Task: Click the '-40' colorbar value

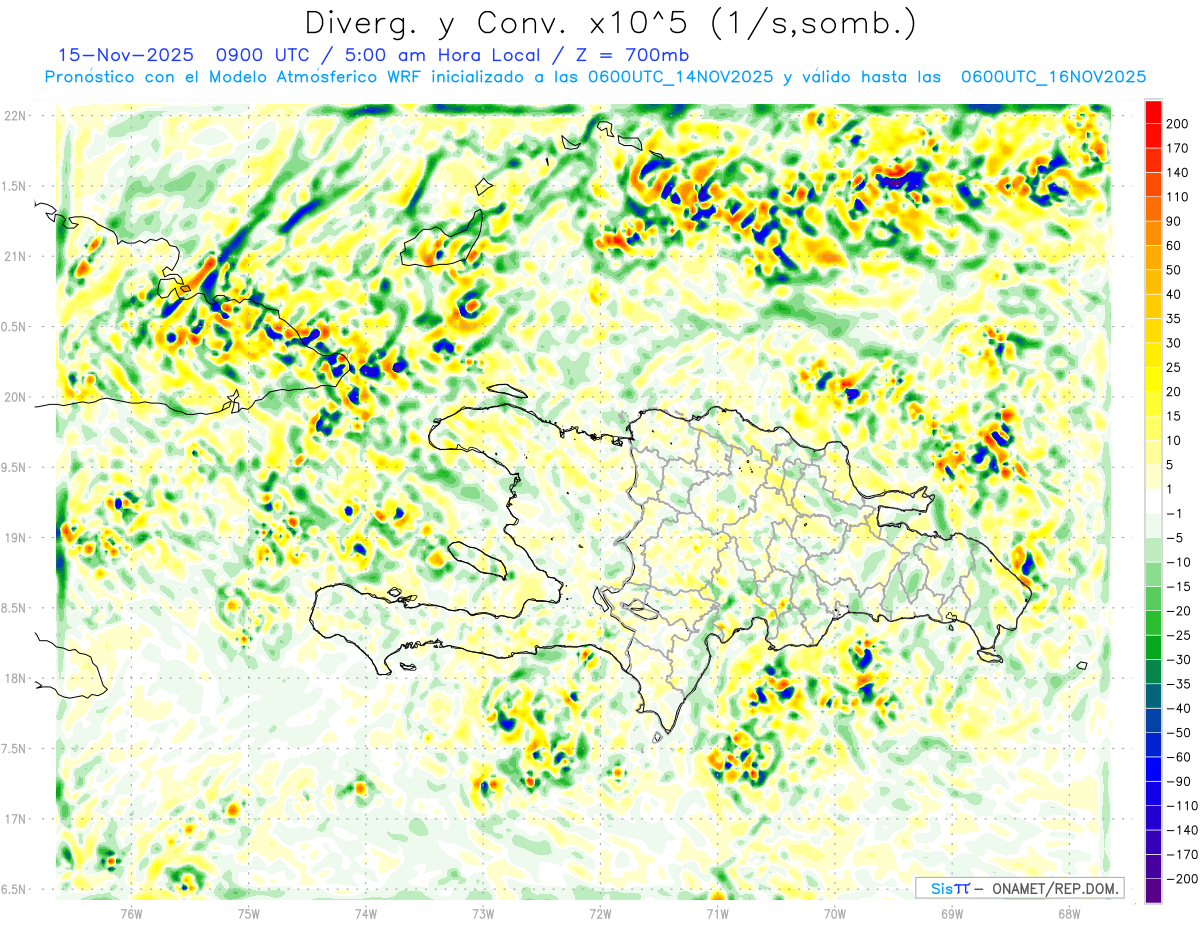Action: 1177,709
